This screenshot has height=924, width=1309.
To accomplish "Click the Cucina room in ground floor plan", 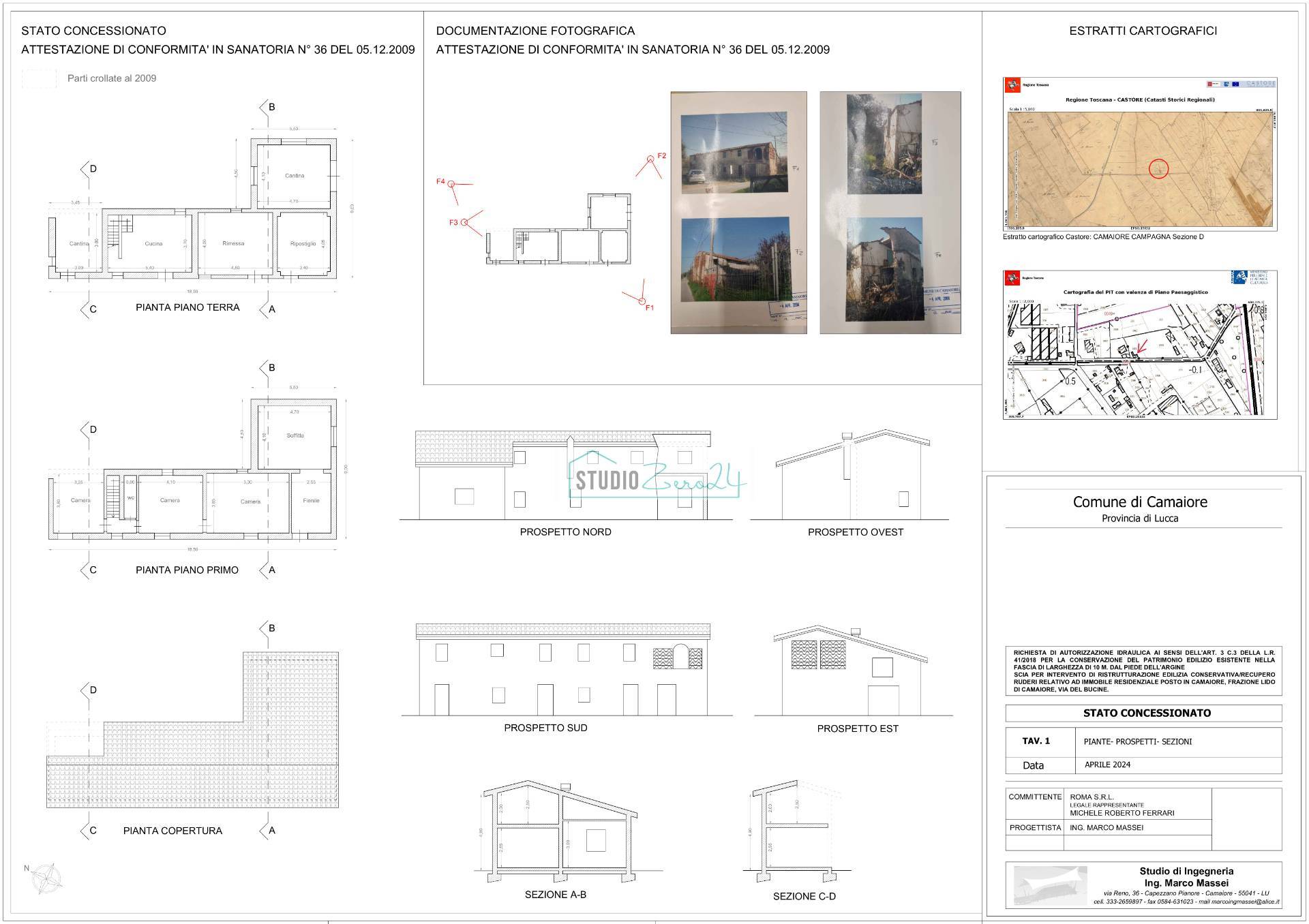I will (153, 244).
